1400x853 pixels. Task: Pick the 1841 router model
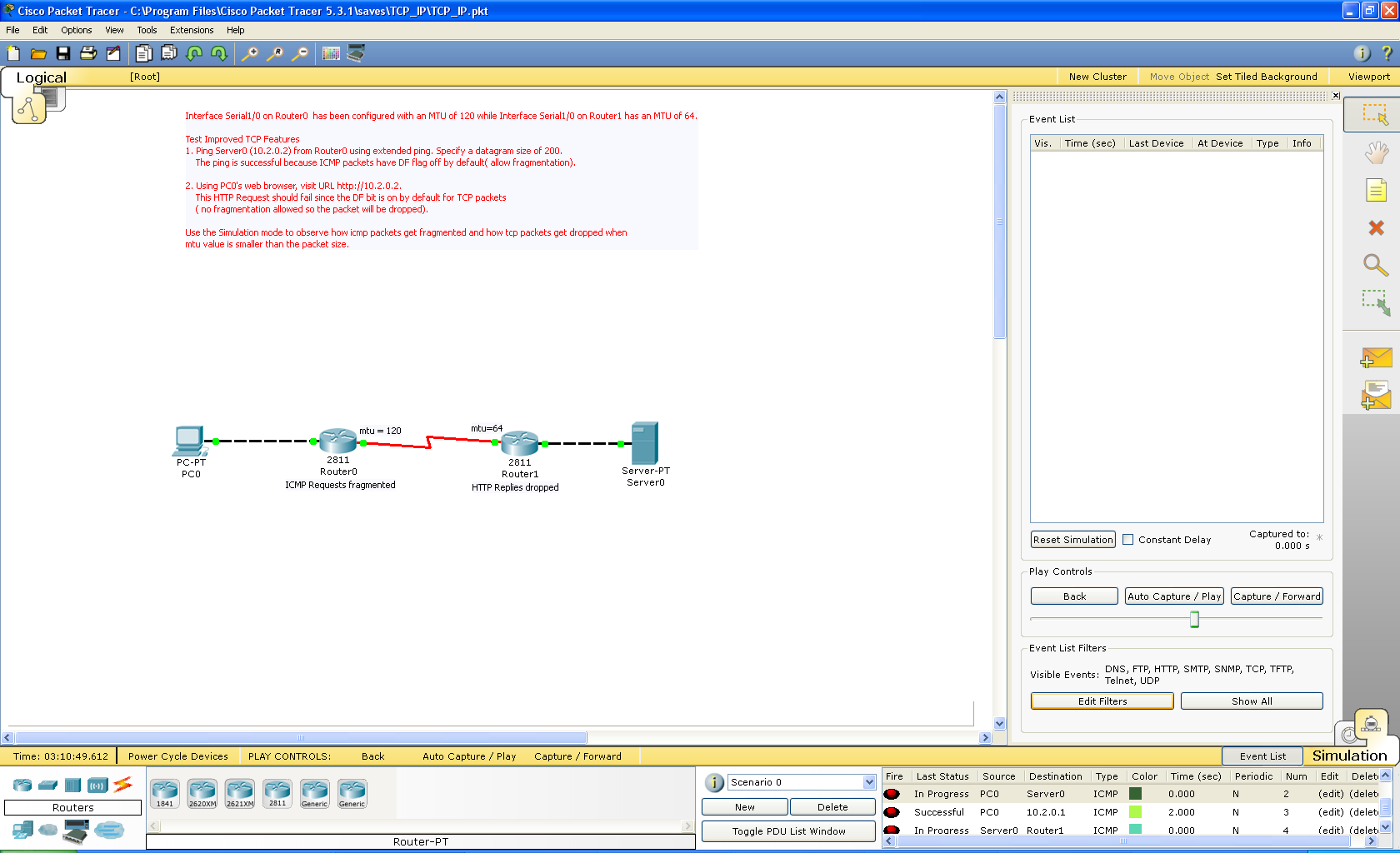pyautogui.click(x=165, y=794)
